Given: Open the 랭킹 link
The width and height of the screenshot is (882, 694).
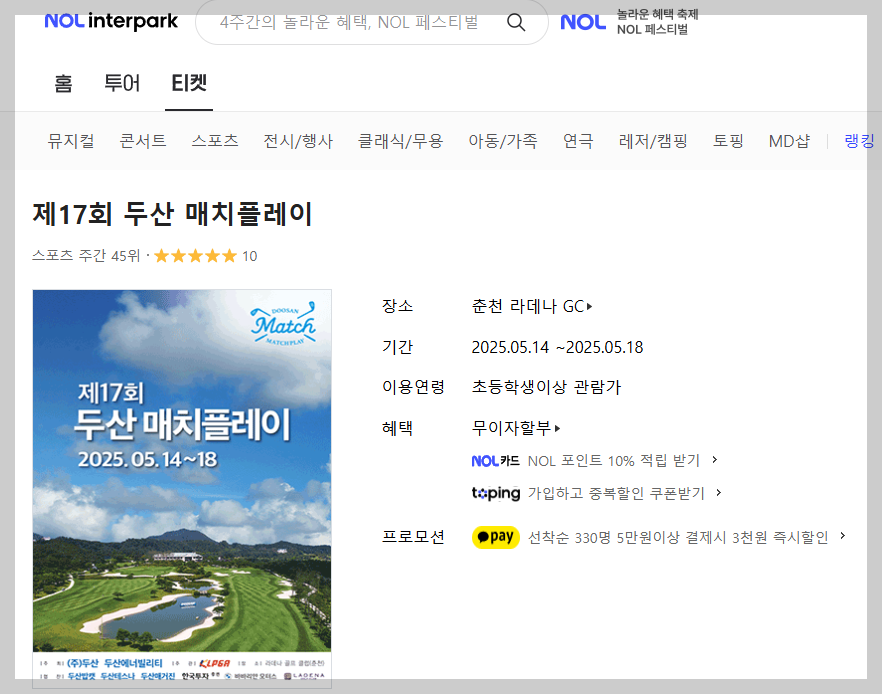Looking at the screenshot, I should [x=860, y=141].
